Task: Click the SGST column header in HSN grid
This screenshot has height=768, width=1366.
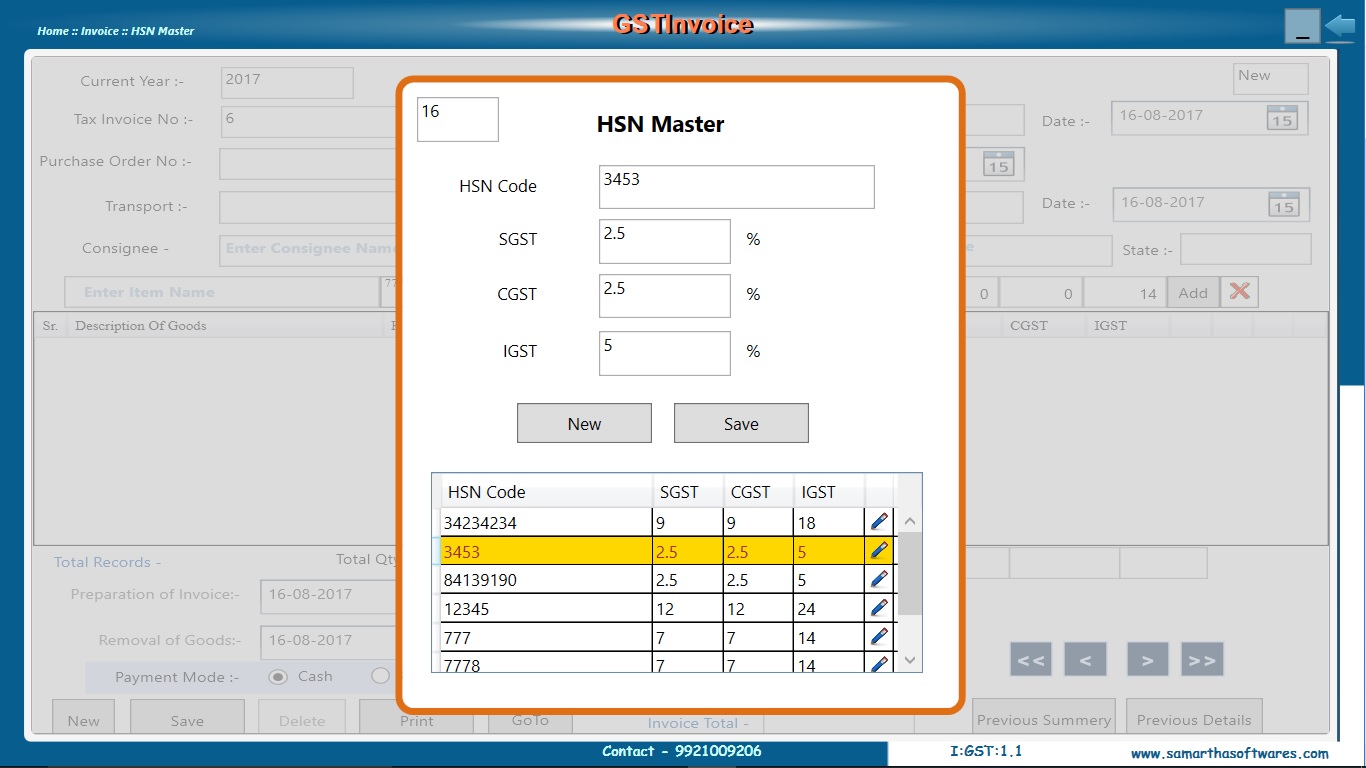Action: pyautogui.click(x=688, y=491)
